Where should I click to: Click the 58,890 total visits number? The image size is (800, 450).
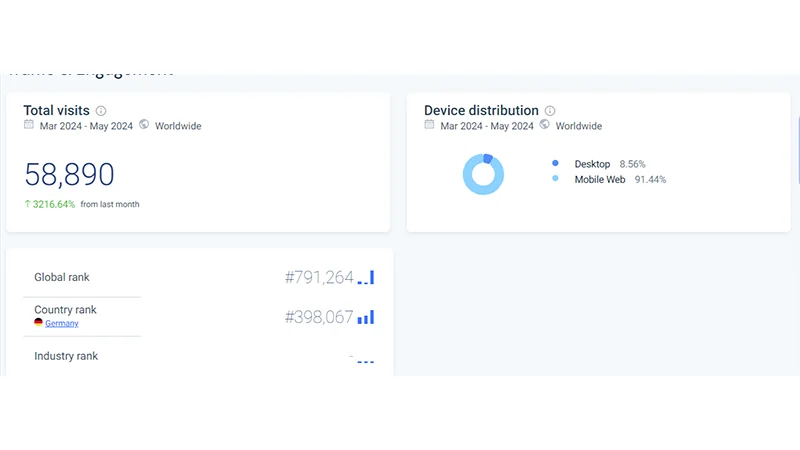69,175
